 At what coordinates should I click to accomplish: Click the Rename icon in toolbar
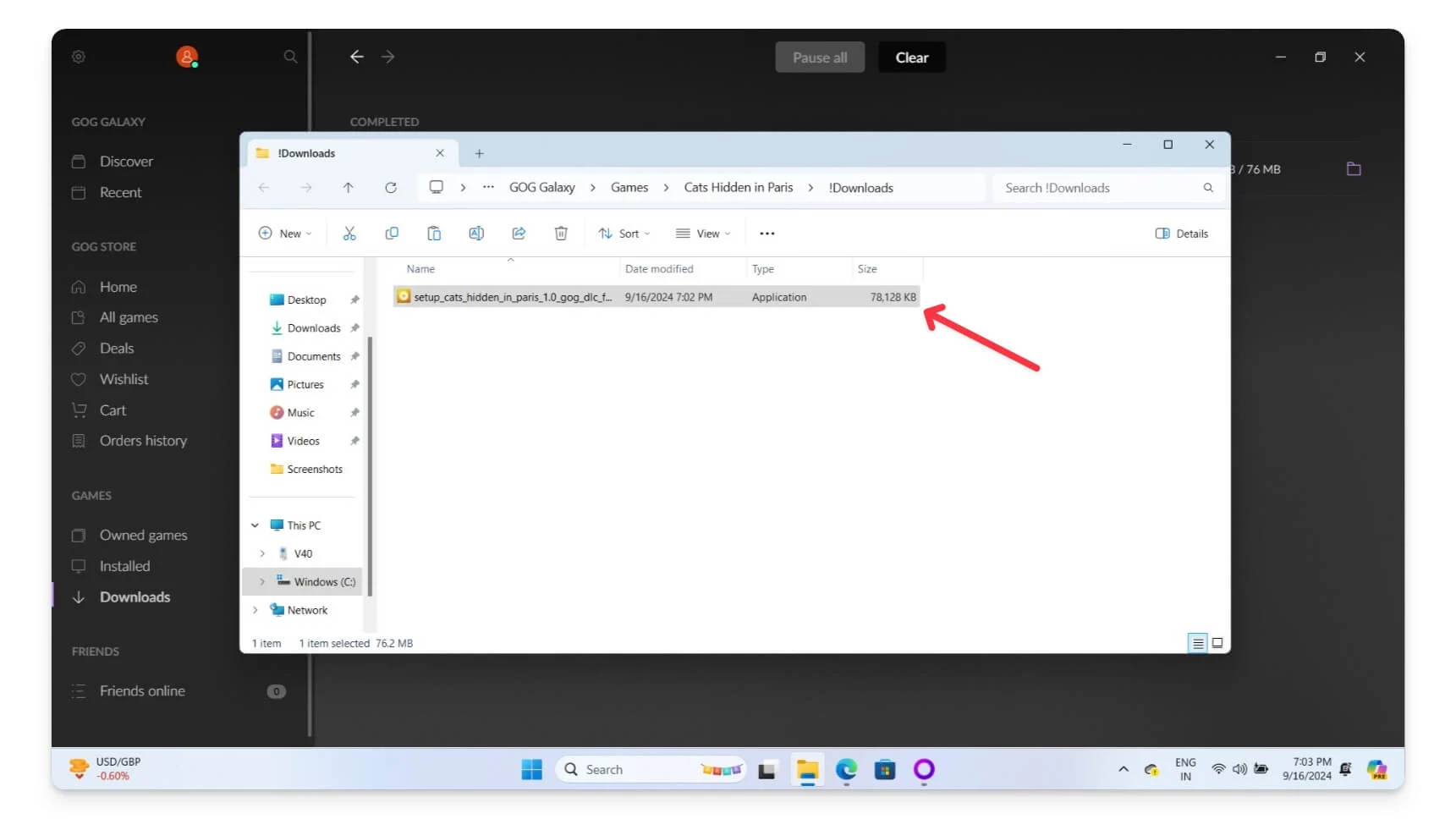(x=476, y=234)
